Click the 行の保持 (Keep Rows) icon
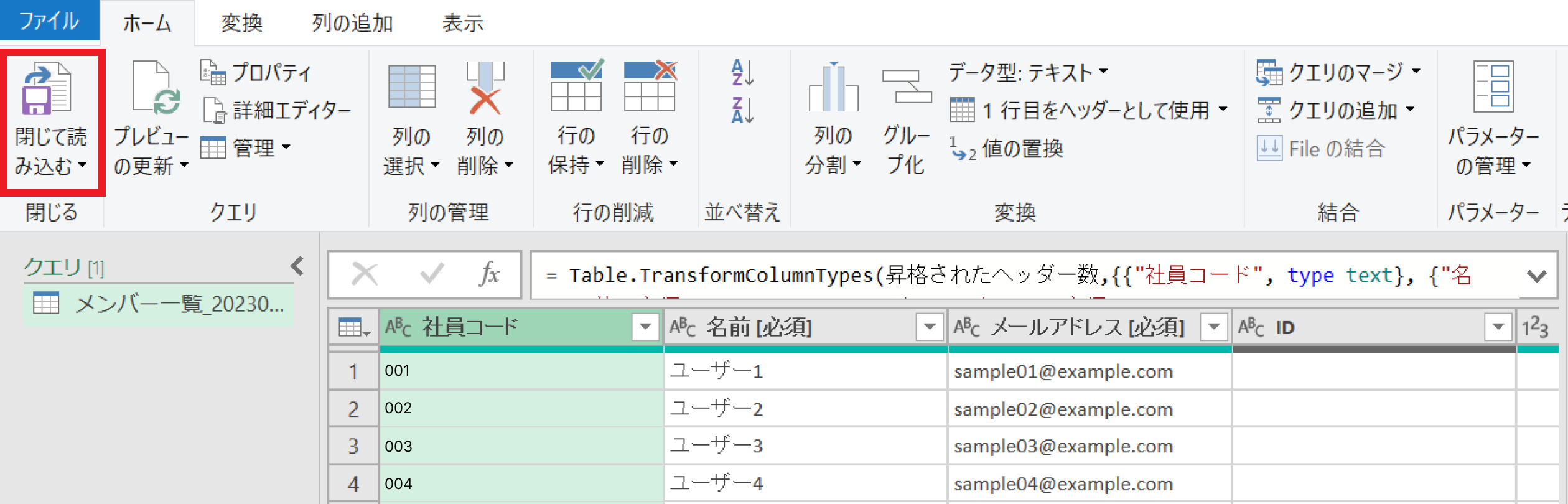 coord(576,87)
